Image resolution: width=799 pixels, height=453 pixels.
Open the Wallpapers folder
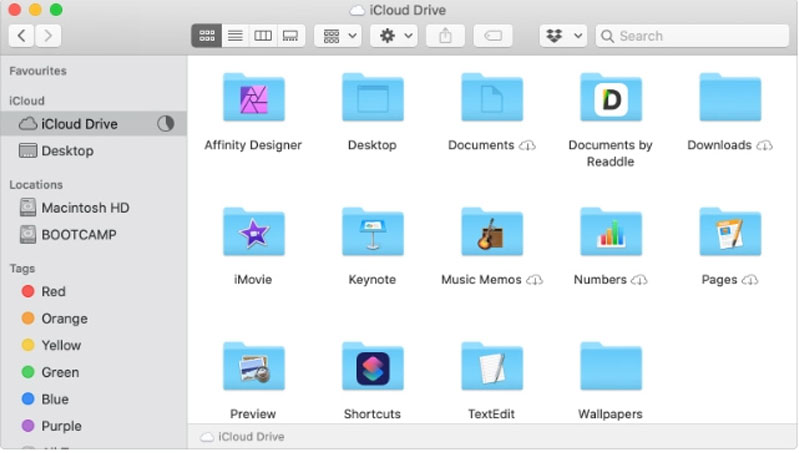pyautogui.click(x=610, y=367)
